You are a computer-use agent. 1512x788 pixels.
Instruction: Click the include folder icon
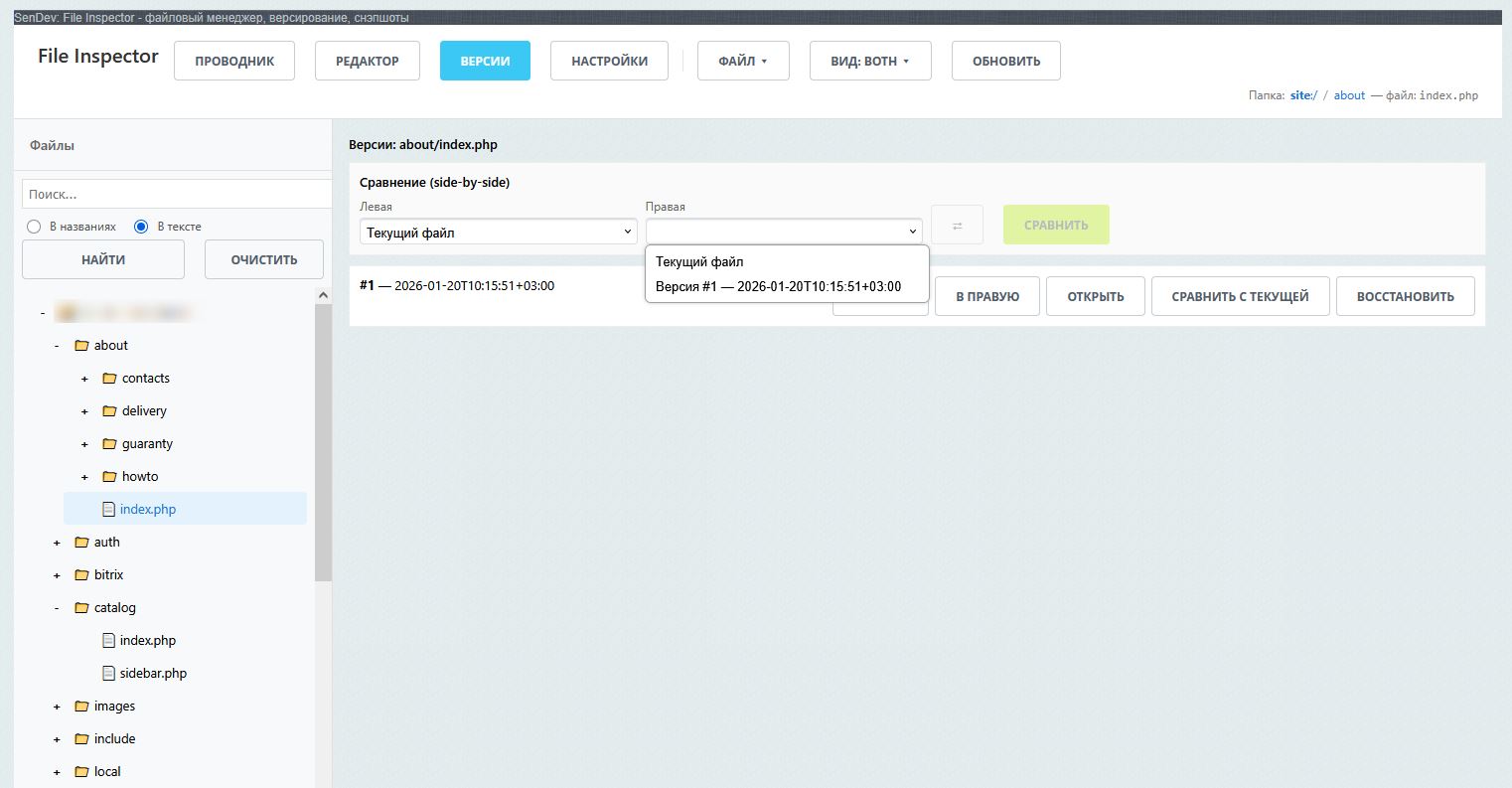click(82, 738)
